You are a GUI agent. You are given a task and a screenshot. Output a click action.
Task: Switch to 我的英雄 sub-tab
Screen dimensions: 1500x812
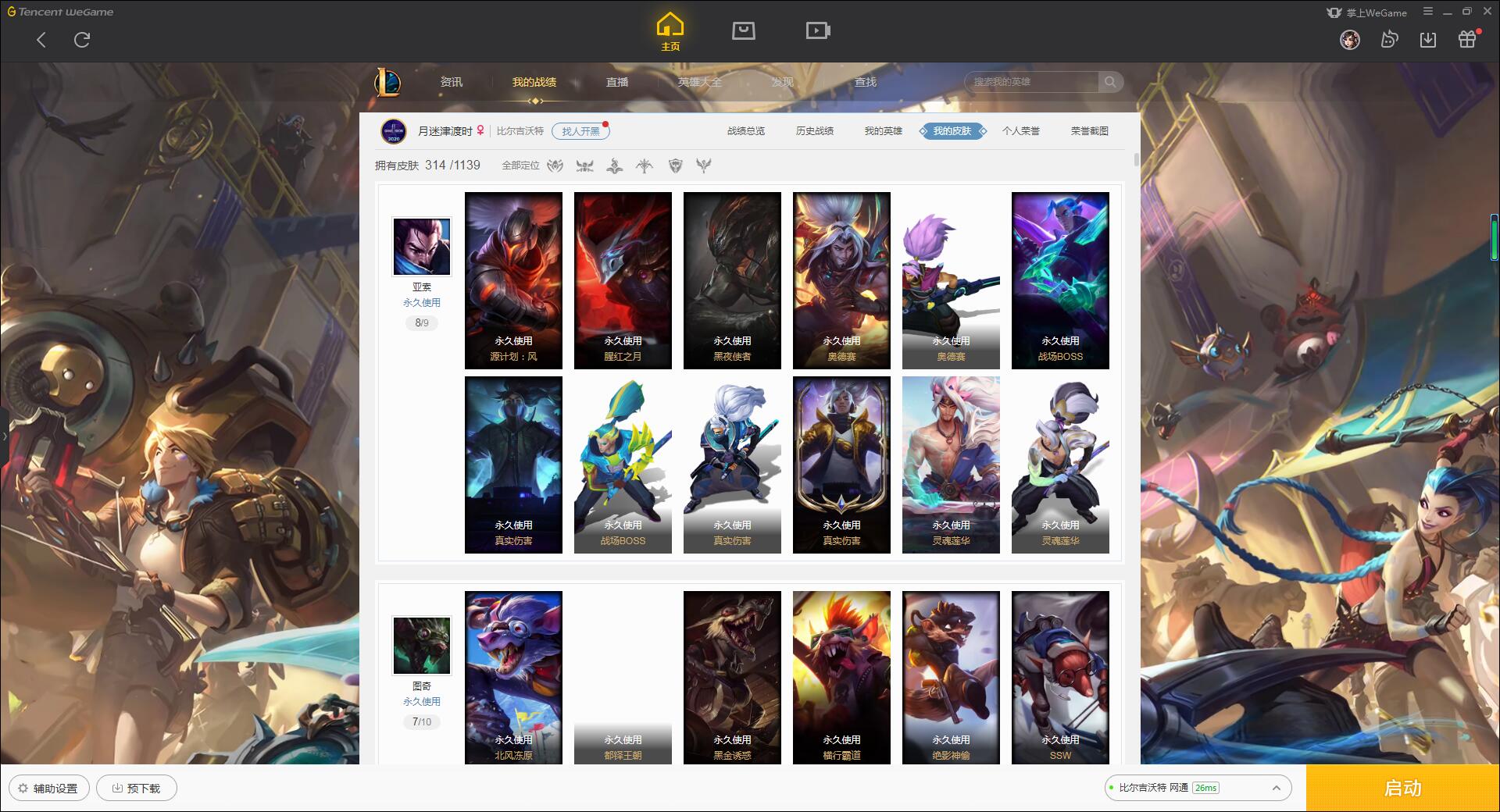pyautogui.click(x=884, y=131)
